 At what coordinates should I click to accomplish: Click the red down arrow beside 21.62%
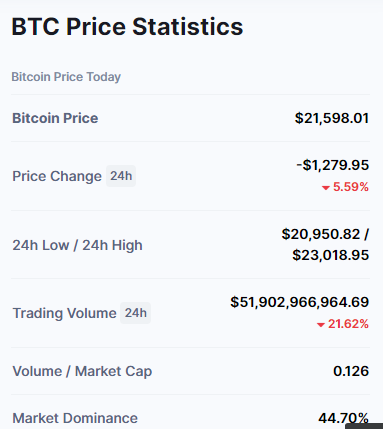[x=321, y=325]
